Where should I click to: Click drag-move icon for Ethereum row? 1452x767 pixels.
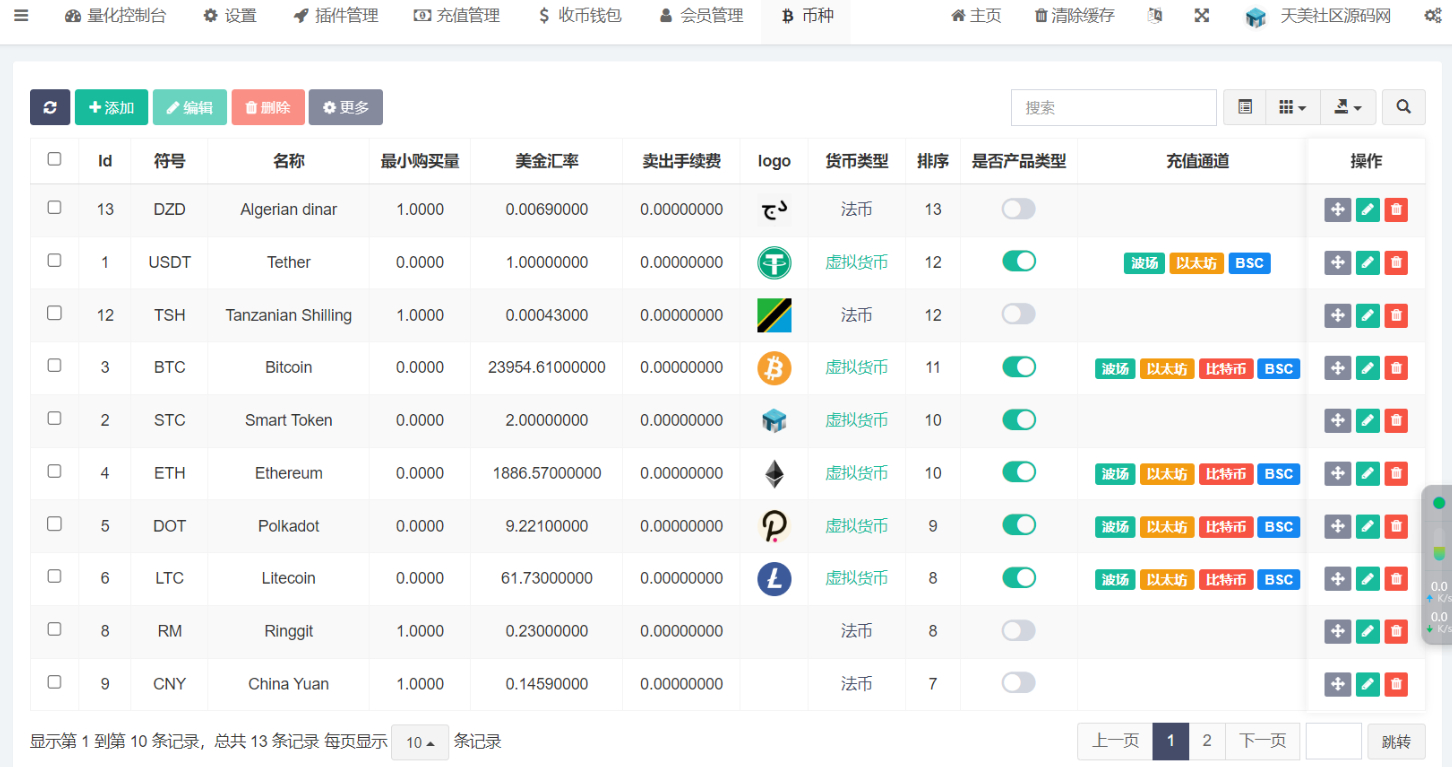click(x=1337, y=474)
